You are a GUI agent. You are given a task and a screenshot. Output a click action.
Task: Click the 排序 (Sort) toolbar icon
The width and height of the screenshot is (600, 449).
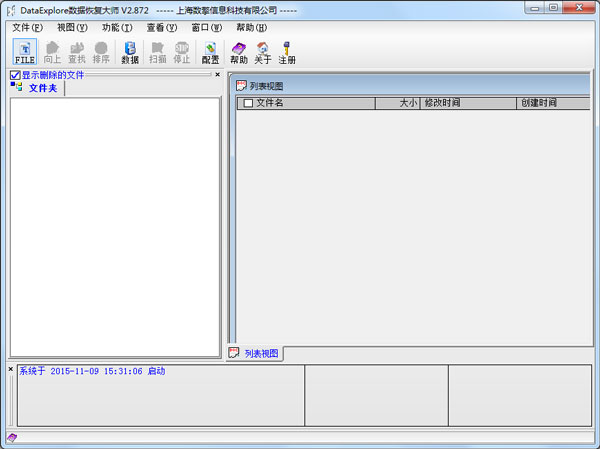point(101,52)
